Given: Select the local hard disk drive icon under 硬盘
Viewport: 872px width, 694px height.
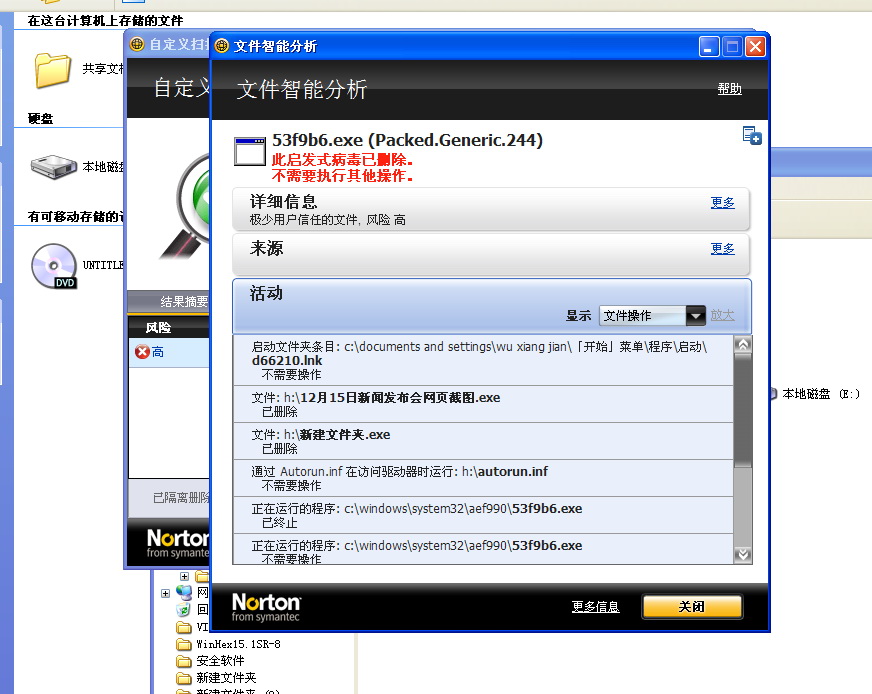Looking at the screenshot, I should [x=53, y=166].
